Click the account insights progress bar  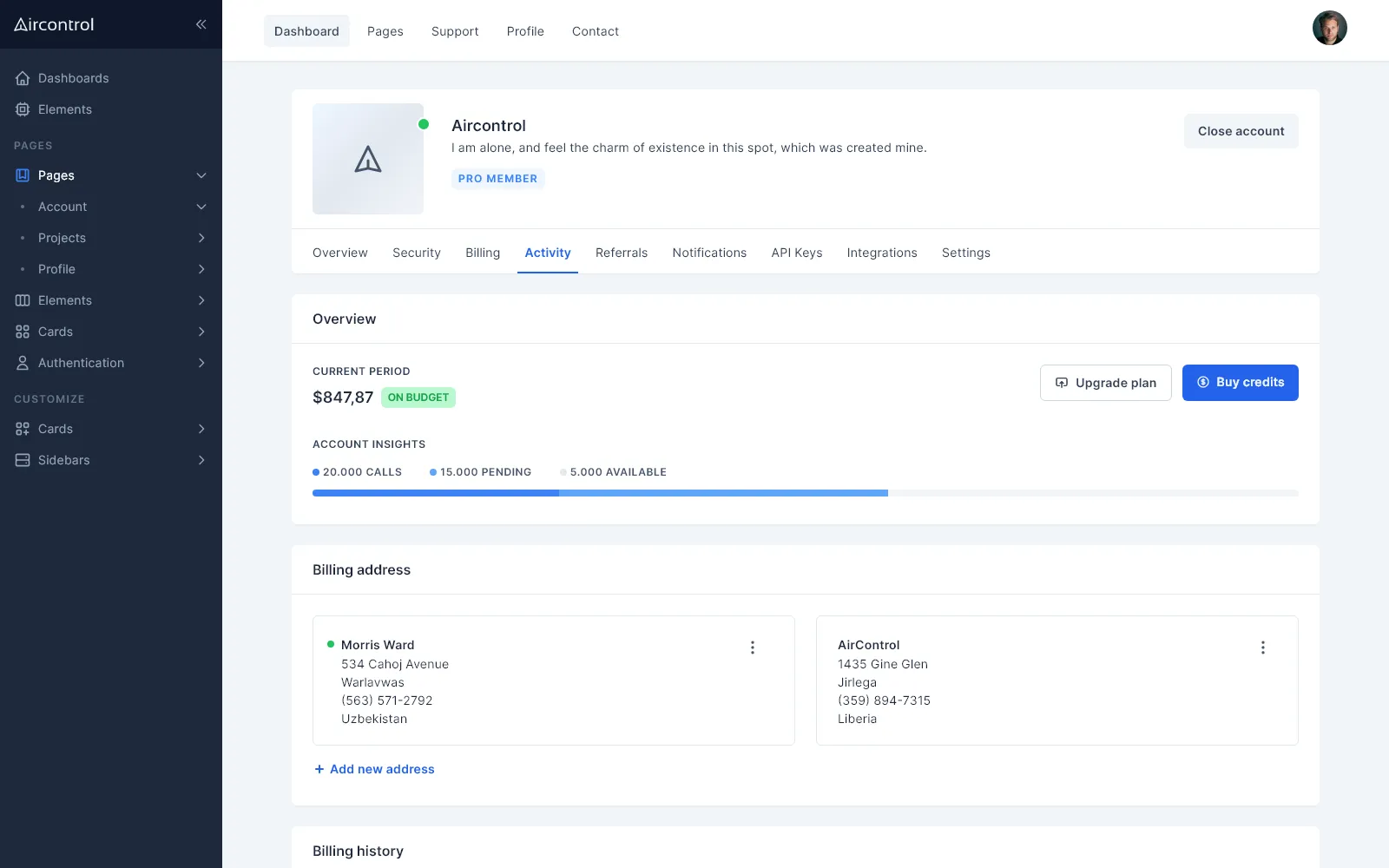[806, 493]
